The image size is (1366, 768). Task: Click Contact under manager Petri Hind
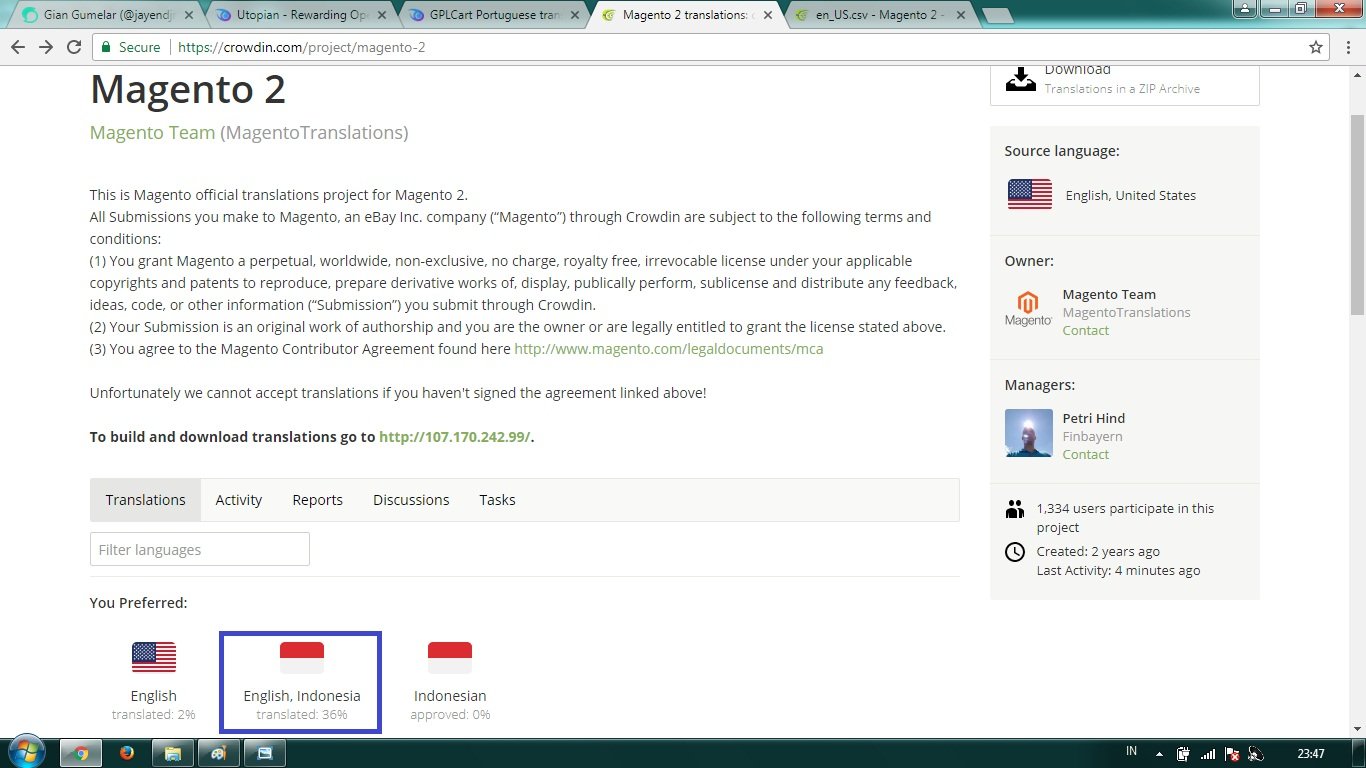pyautogui.click(x=1086, y=454)
